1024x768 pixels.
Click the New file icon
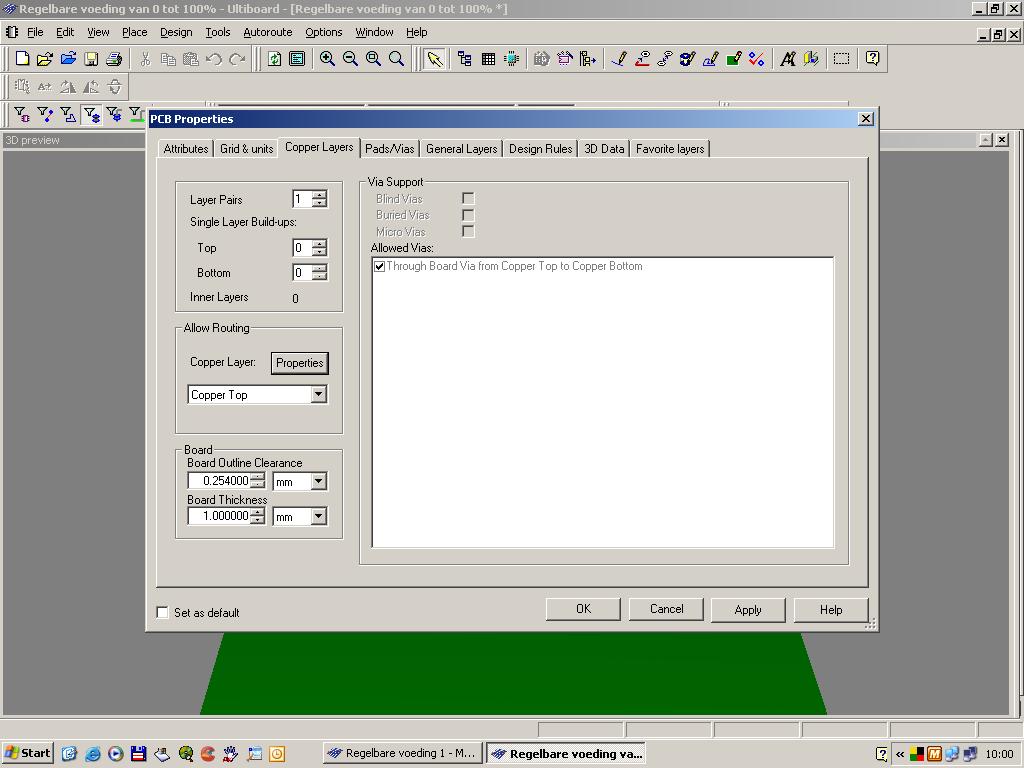coord(22,59)
